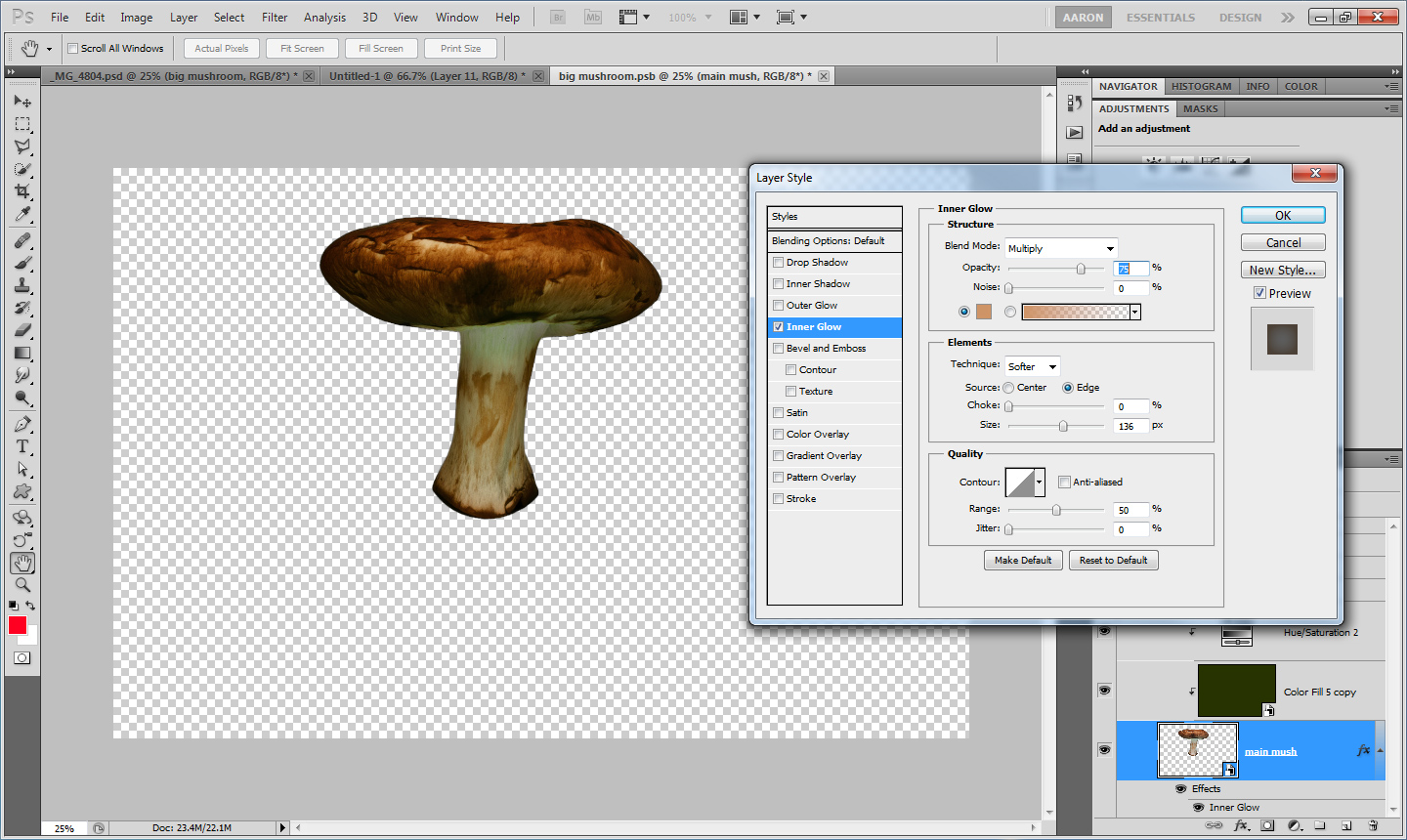Screen dimensions: 1407x840
Task: Click the New Style button
Action: tap(1283, 270)
